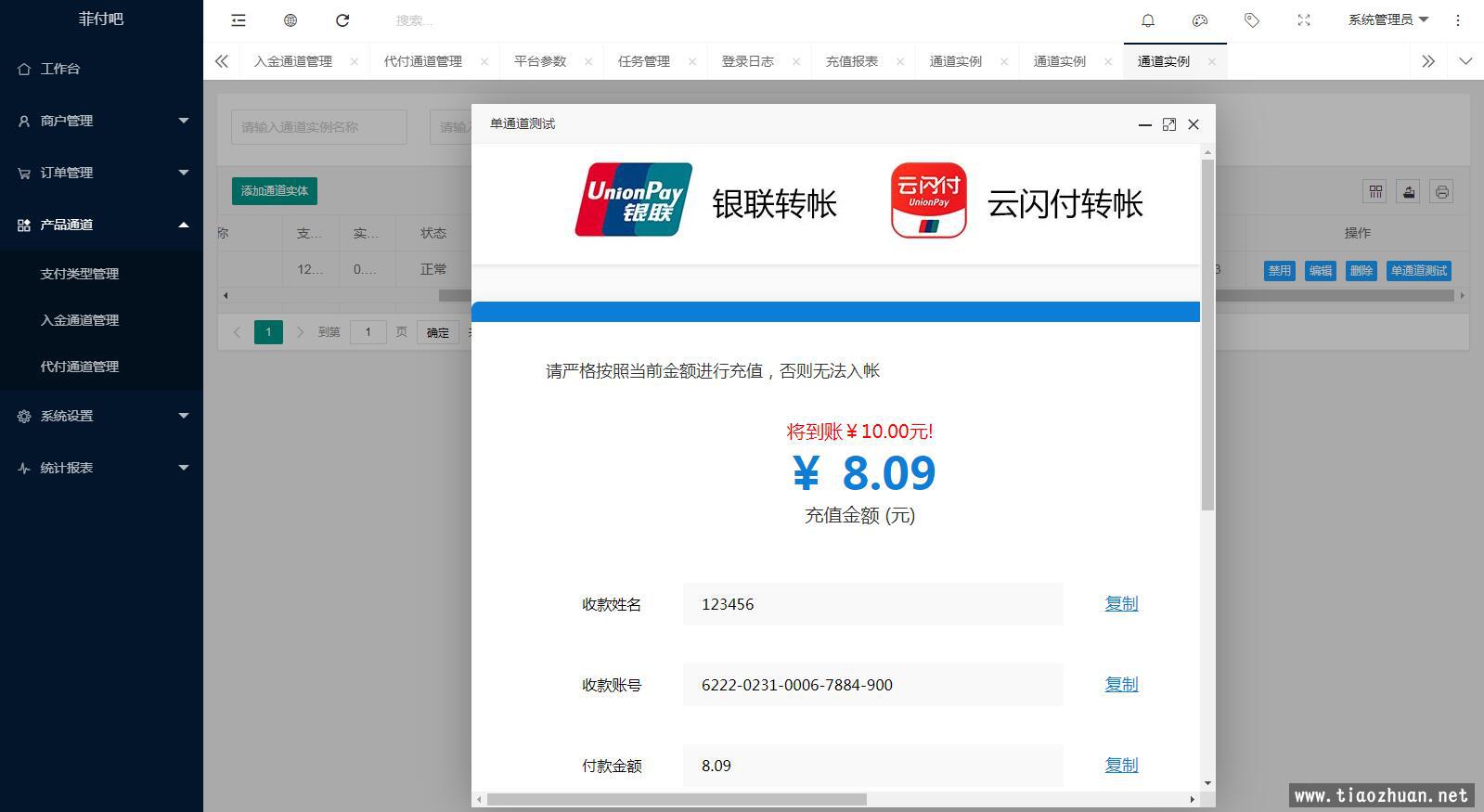Open the table column filter icon

(1375, 191)
